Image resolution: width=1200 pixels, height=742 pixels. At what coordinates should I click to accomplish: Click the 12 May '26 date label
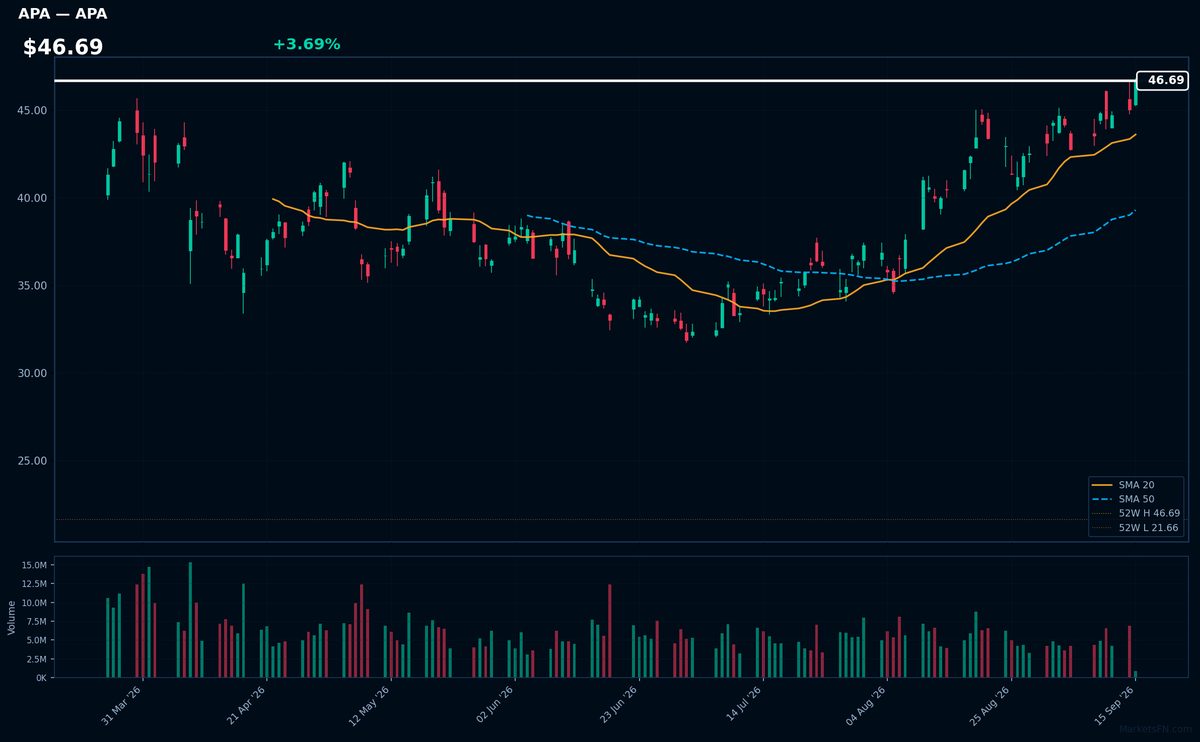tap(370, 705)
